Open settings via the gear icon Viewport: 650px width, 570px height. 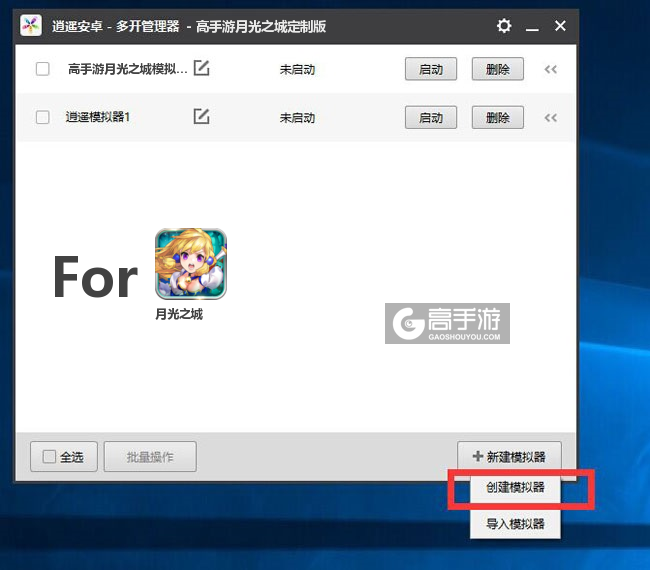(504, 26)
